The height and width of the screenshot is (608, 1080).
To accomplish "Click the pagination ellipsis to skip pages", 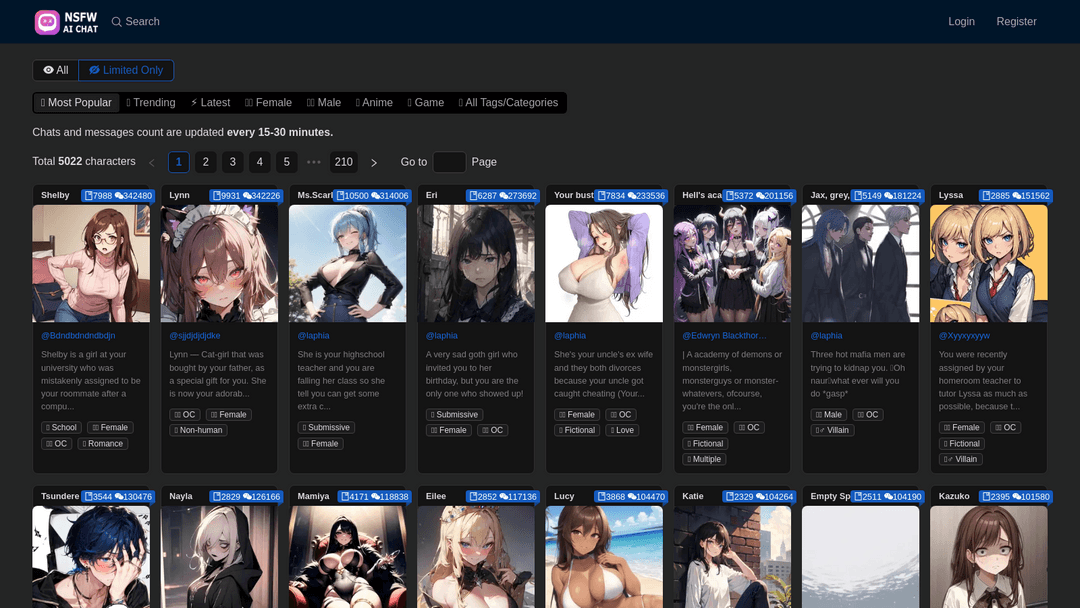I will tap(314, 162).
